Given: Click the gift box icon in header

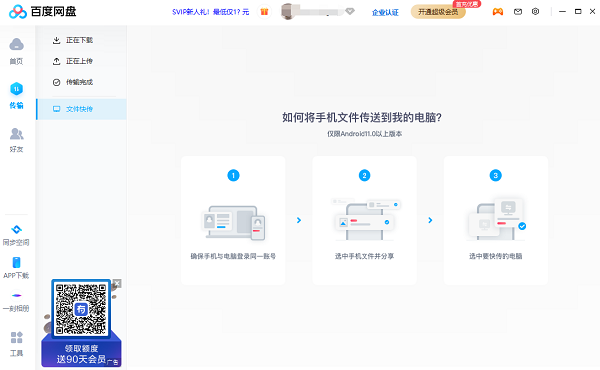Looking at the screenshot, I should point(264,12).
